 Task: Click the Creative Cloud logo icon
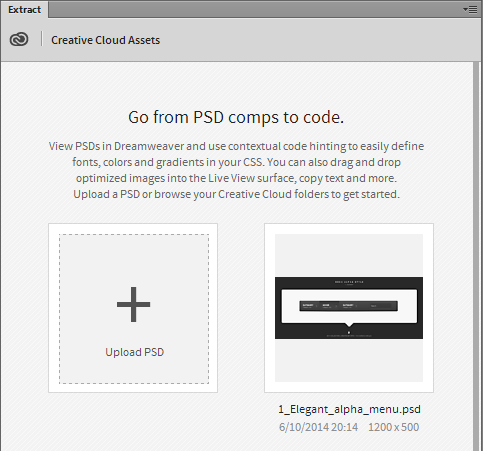(19, 39)
